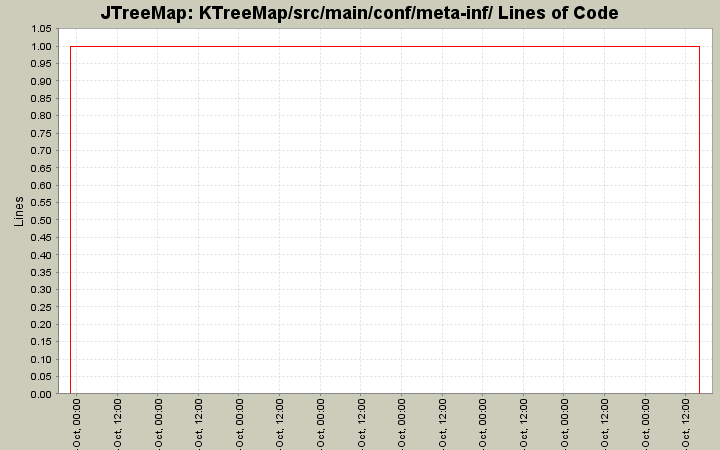This screenshot has height=450, width=720.
Task: Click the 0.65 y-axis value
Action: [x=41, y=168]
